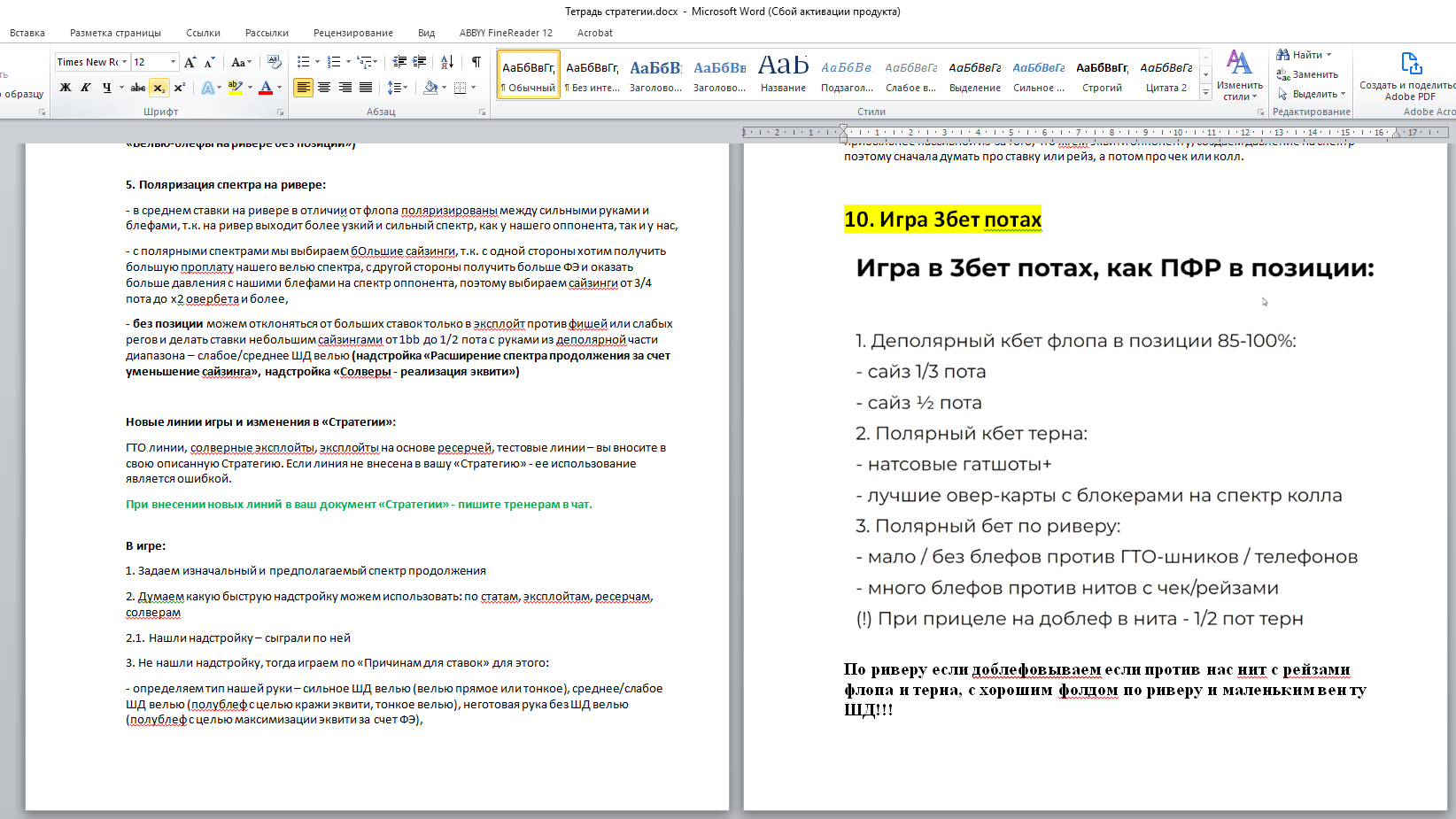1456x819 pixels.
Task: Apply the Цитата 2 style
Action: click(1166, 75)
